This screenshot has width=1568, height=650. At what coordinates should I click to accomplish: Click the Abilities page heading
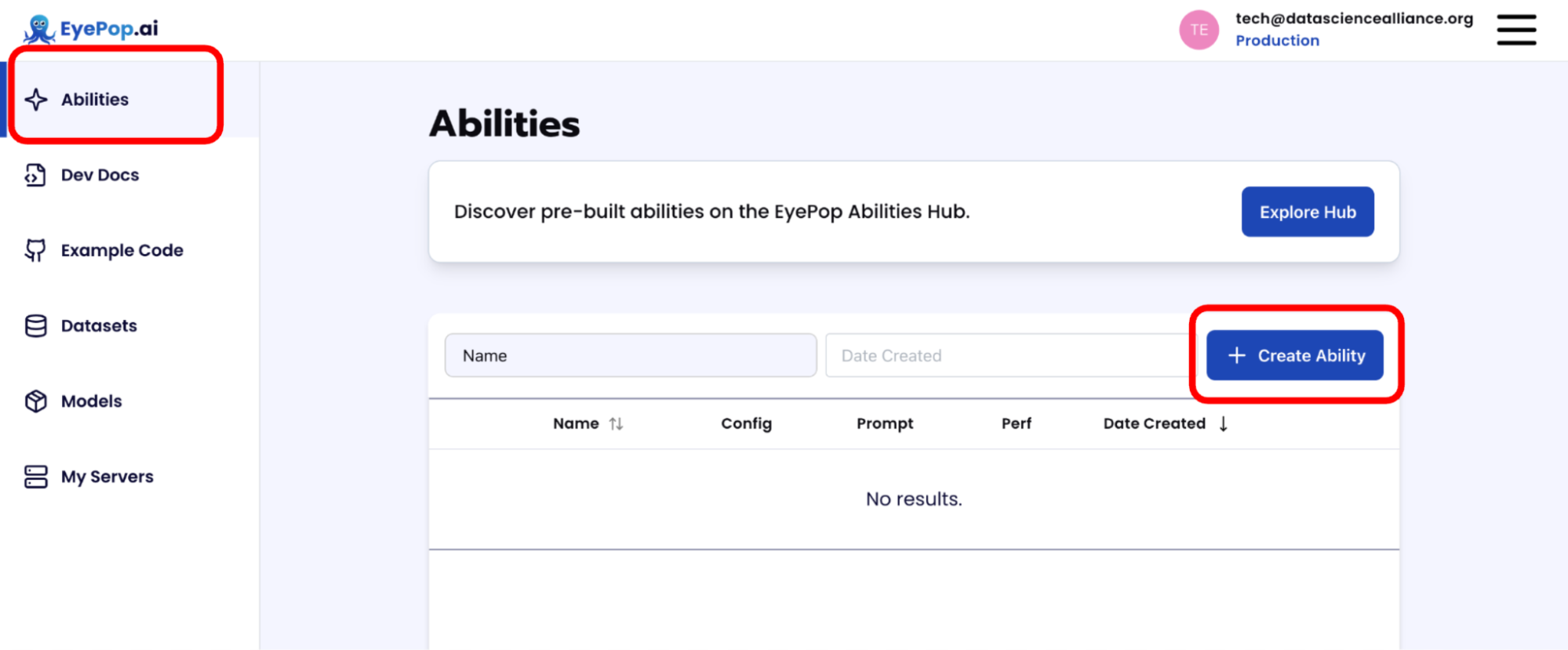tap(504, 124)
